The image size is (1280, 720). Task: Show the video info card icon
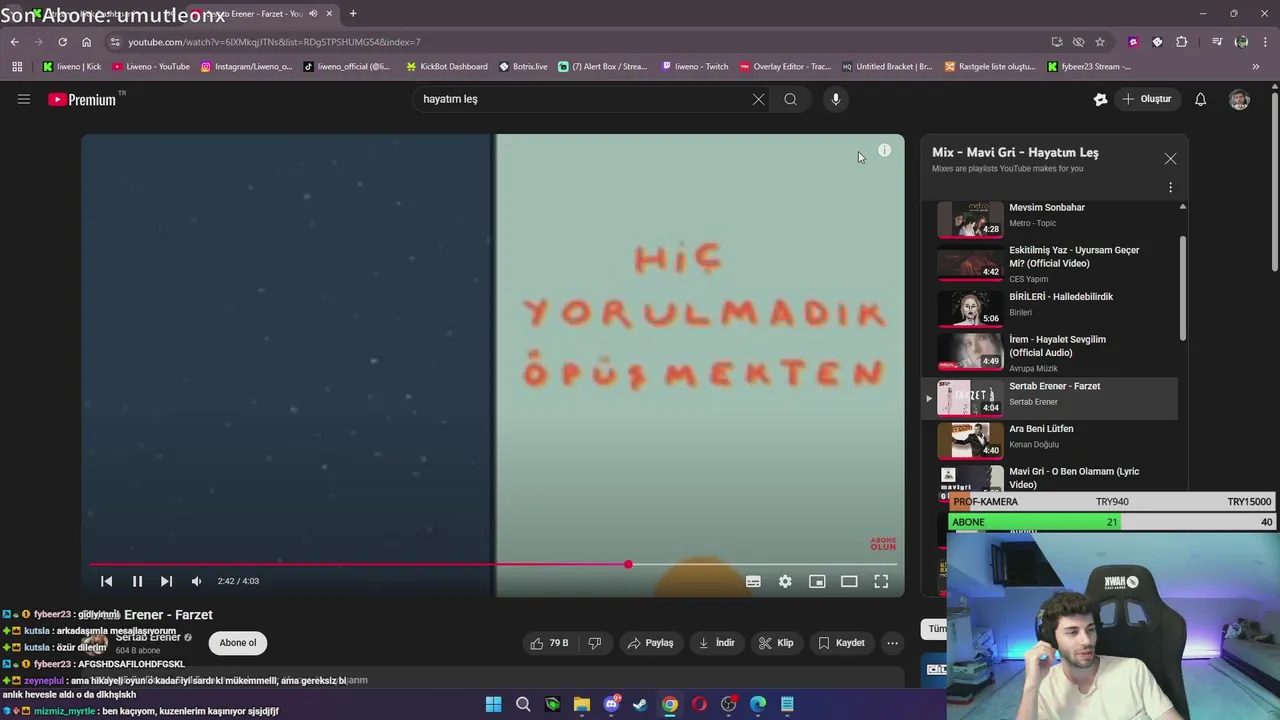pyautogui.click(x=884, y=150)
